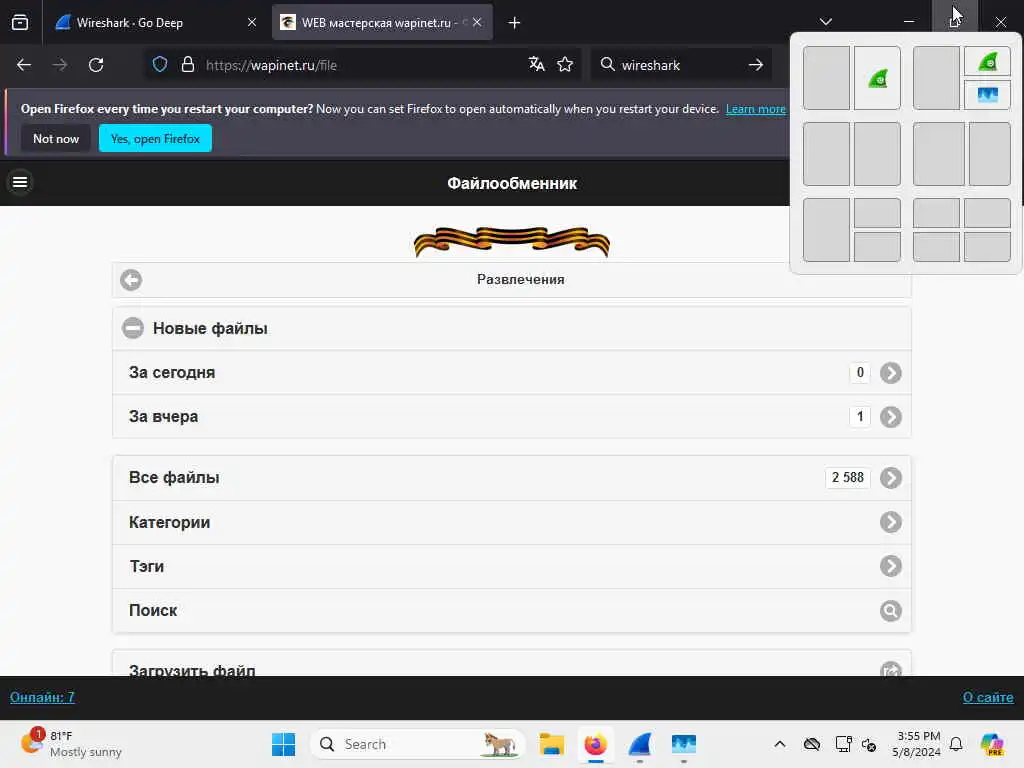Click the translate page icon
Image resolution: width=1024 pixels, height=768 pixels.
point(537,64)
